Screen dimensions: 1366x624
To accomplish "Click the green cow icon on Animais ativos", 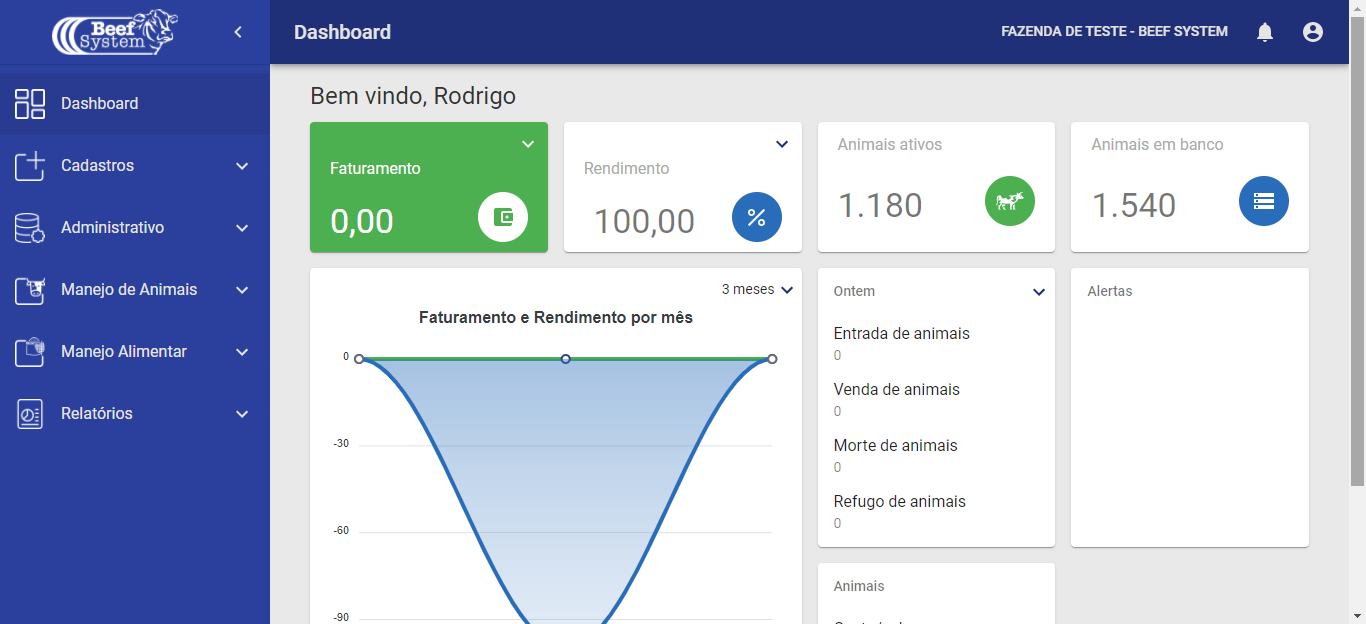I will point(1010,201).
